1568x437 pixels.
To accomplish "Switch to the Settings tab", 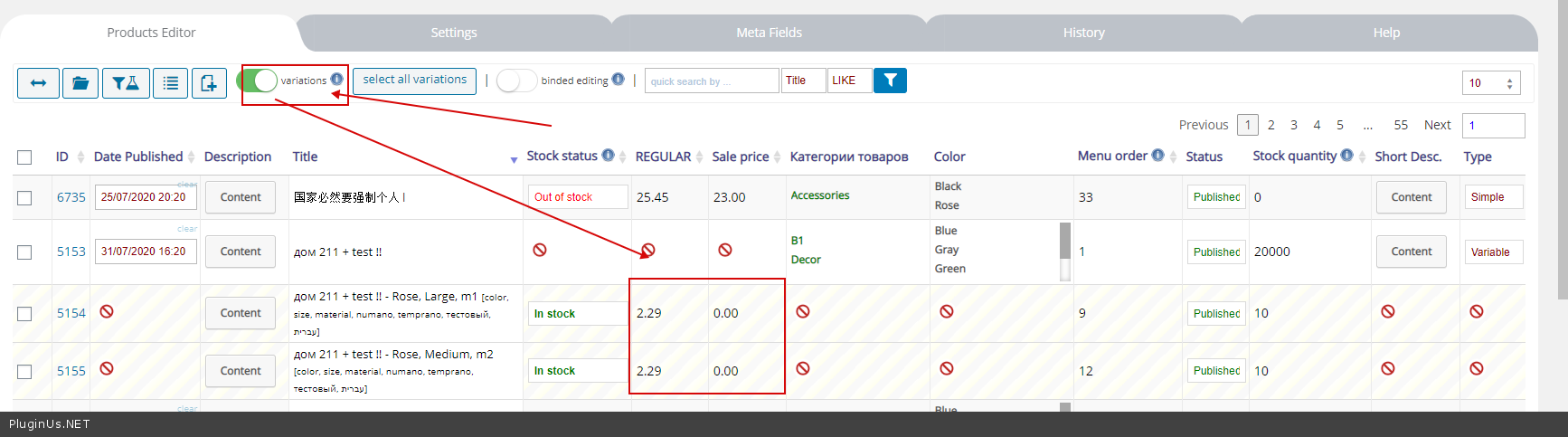I will click(454, 33).
